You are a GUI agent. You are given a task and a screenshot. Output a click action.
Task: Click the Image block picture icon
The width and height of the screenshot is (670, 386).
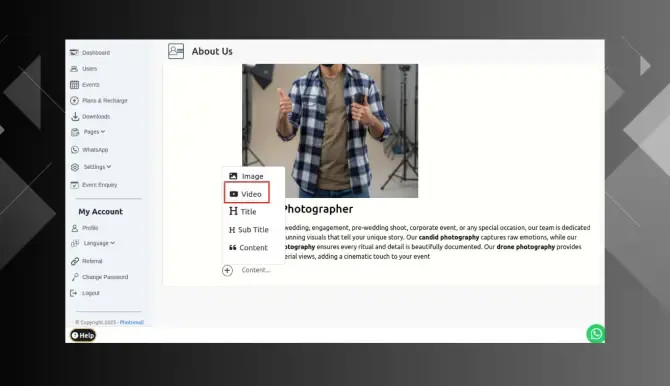click(x=233, y=176)
